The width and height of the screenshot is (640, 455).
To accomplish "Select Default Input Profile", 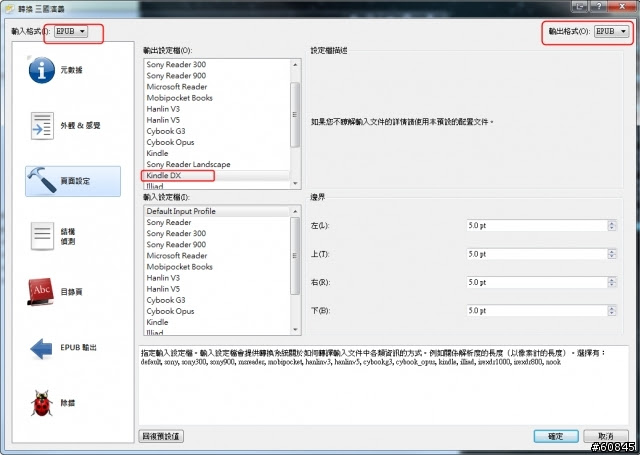I will click(217, 211).
